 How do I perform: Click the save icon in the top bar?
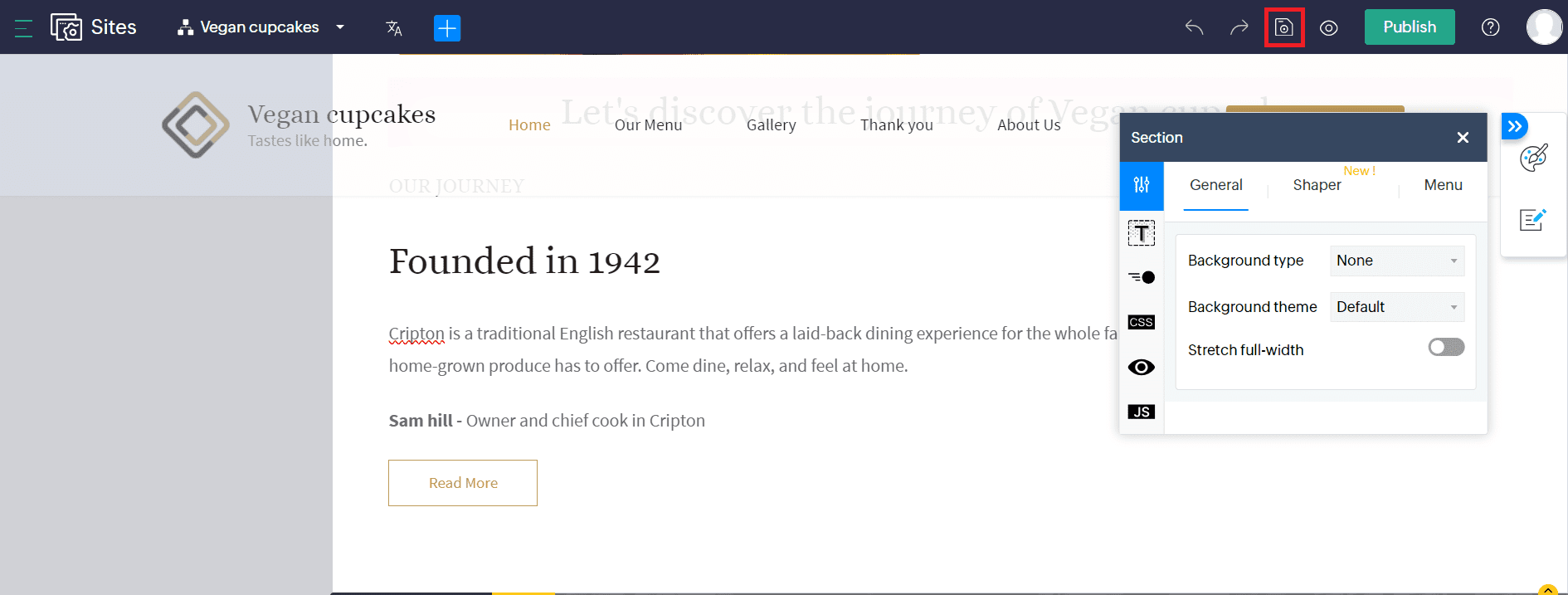(1283, 27)
